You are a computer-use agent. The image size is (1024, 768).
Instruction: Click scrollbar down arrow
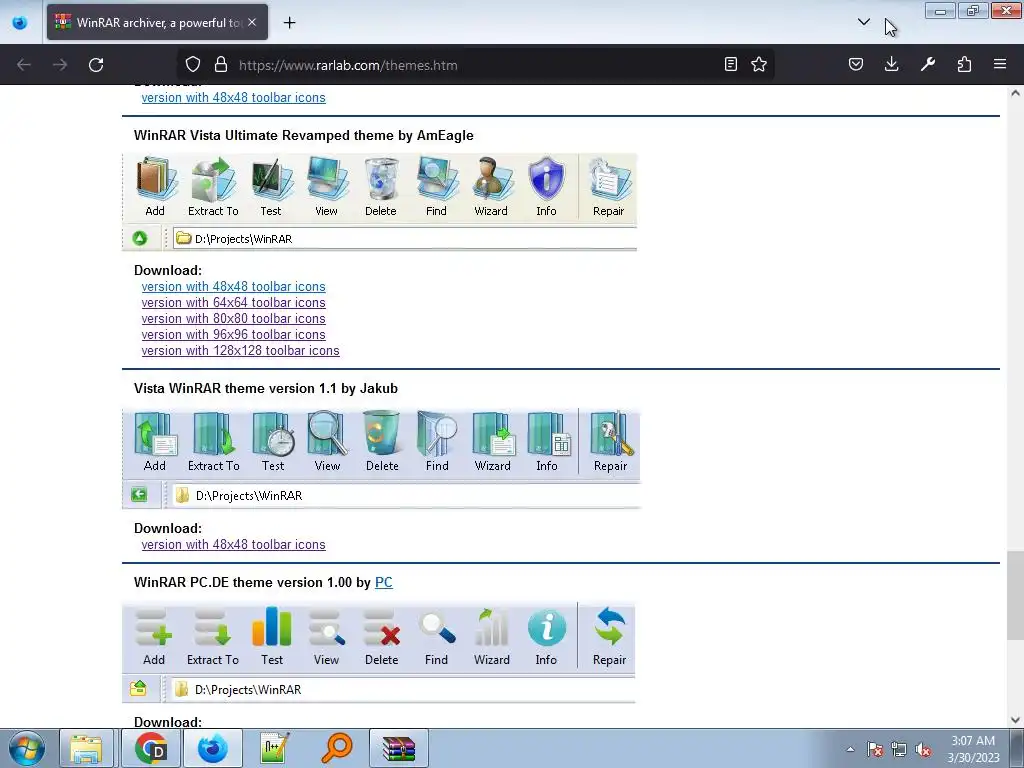1015,720
